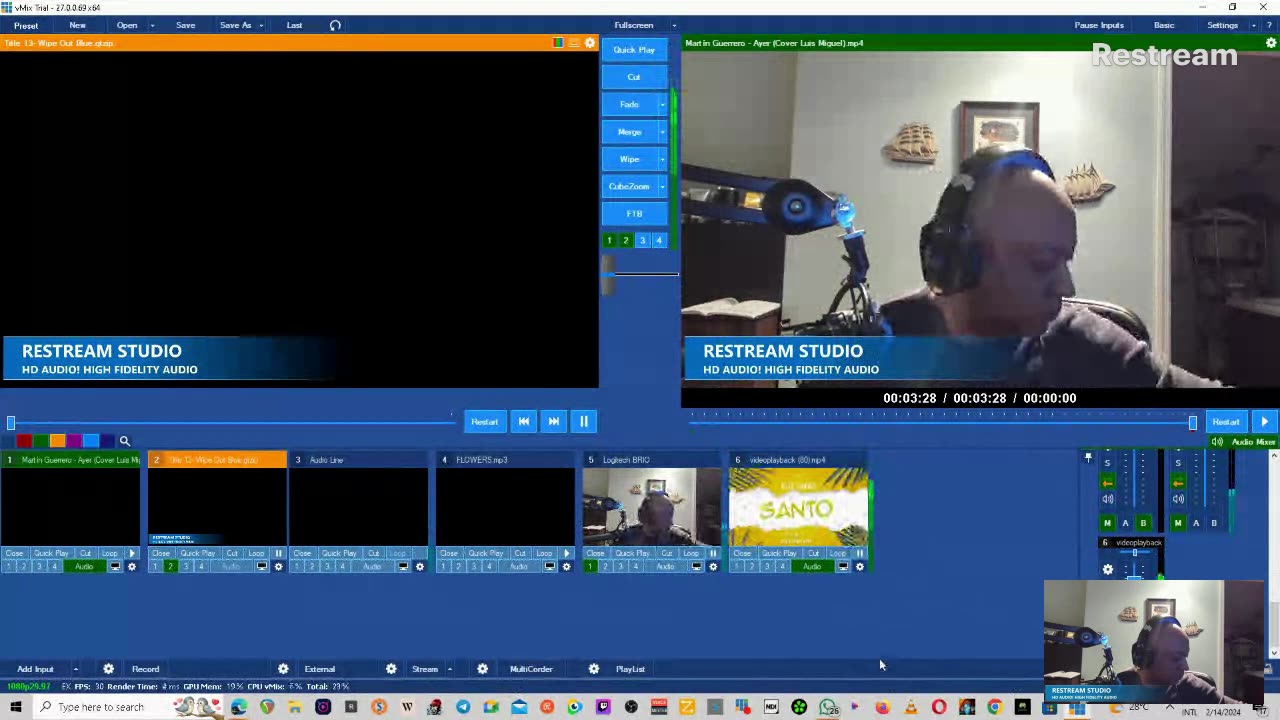The height and width of the screenshot is (720, 1280).
Task: Open VLC cone icon in taskbar
Action: coord(910,707)
